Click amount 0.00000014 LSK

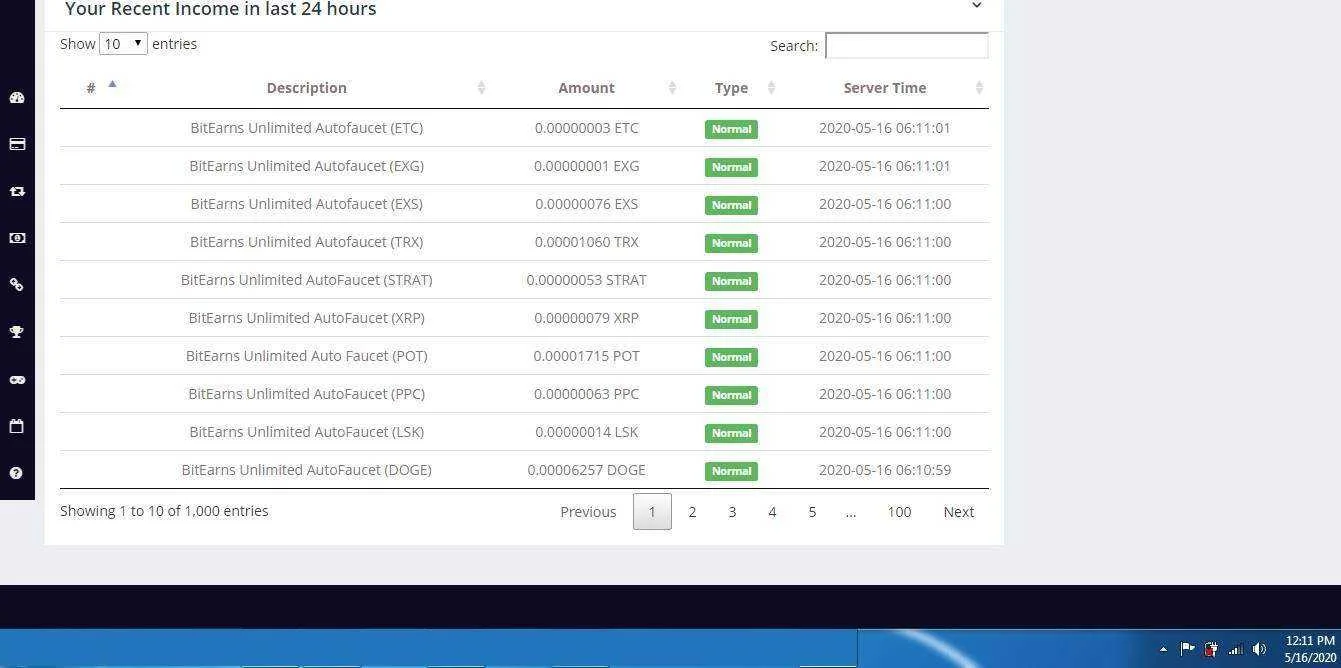[x=586, y=432]
